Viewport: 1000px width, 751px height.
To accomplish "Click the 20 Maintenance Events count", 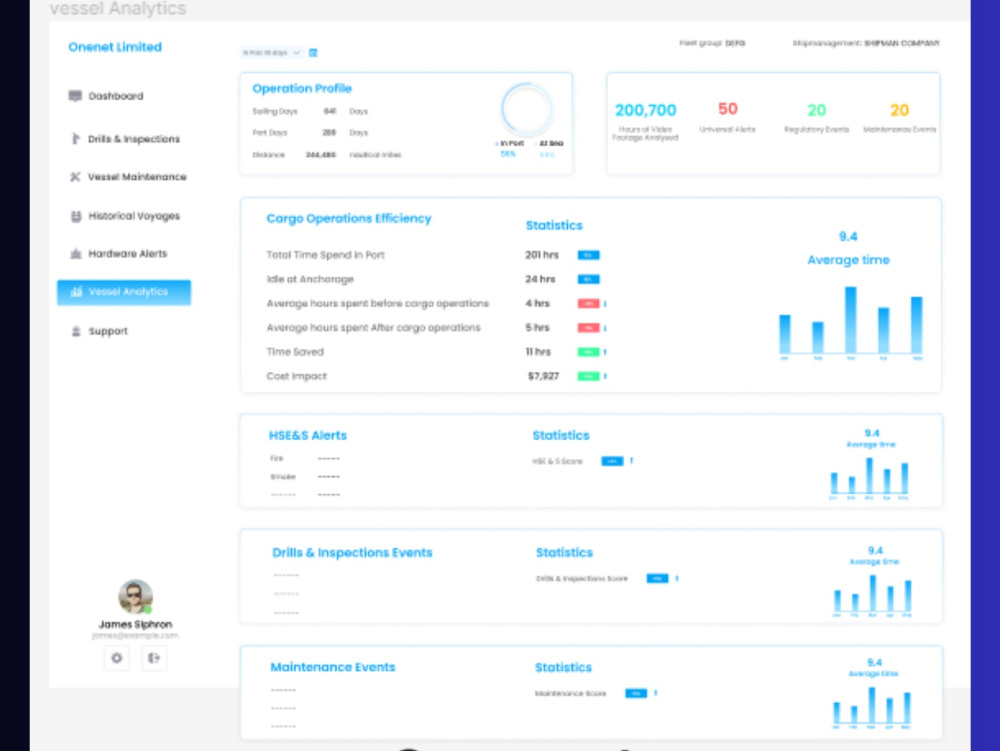I will 899,110.
